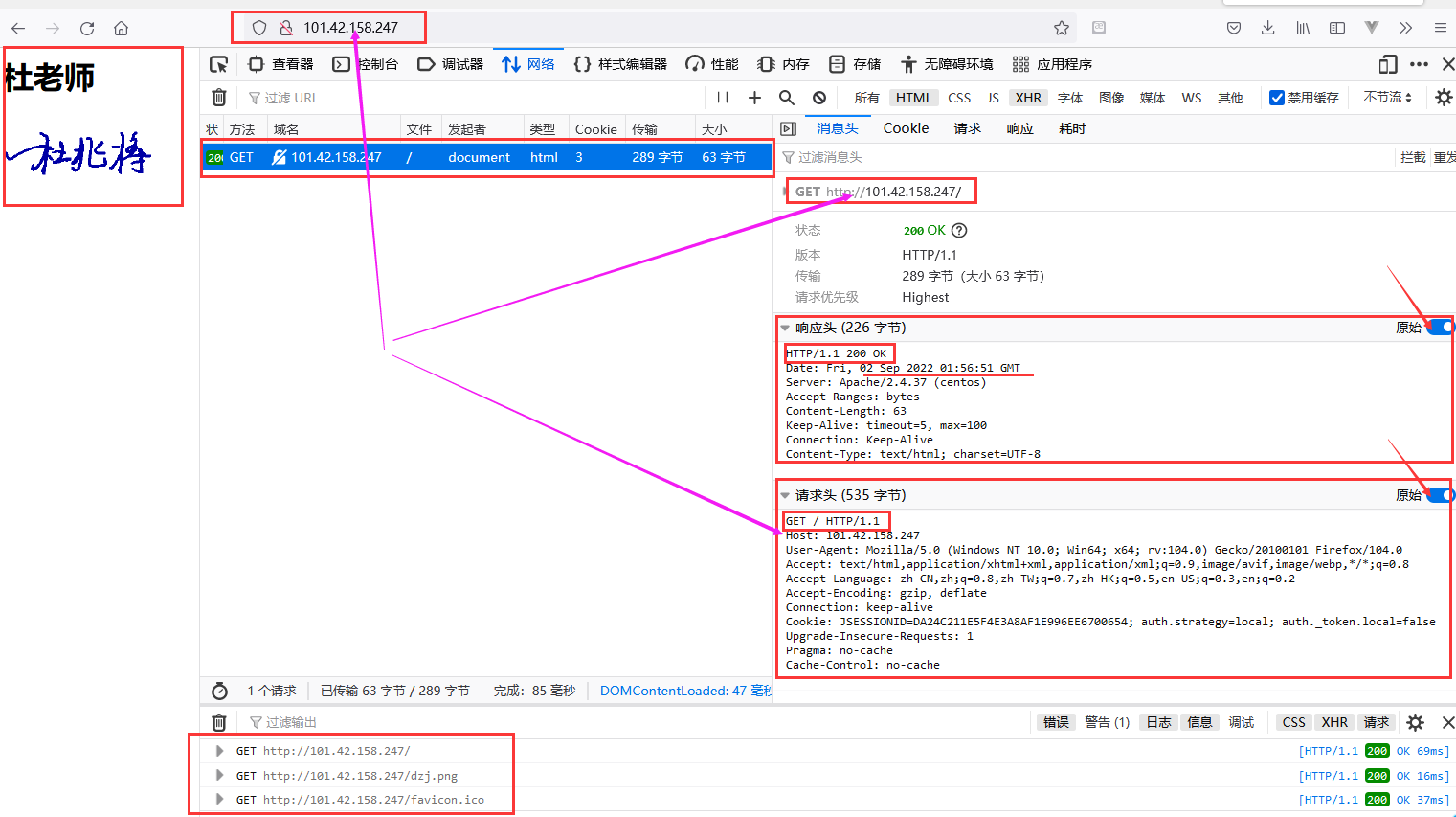Pause network recording
Screen dimensions: 1456x817
coord(723,98)
